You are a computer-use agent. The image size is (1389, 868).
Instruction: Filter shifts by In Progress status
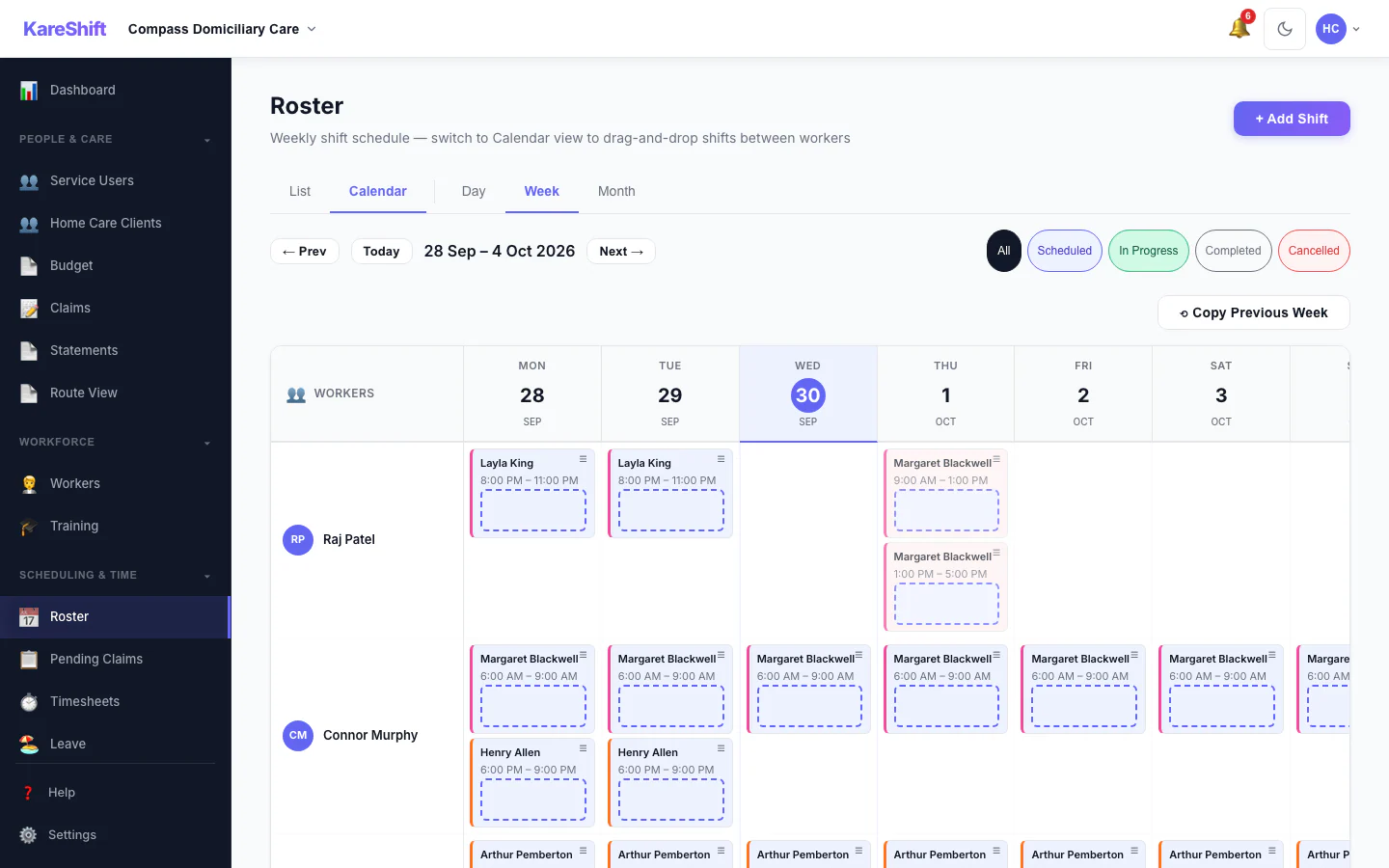pyautogui.click(x=1149, y=251)
